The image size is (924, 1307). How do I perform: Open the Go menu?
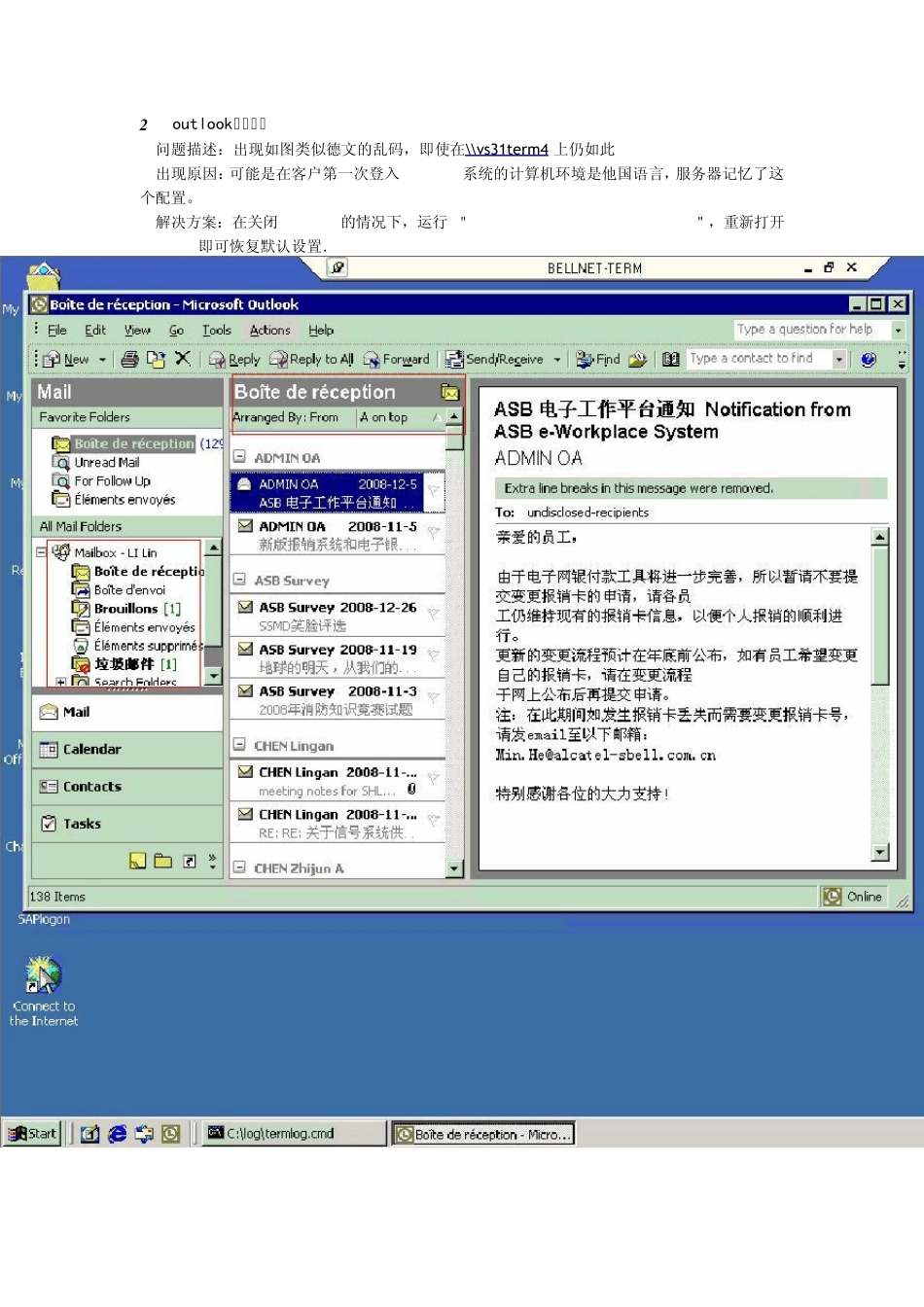click(x=176, y=331)
